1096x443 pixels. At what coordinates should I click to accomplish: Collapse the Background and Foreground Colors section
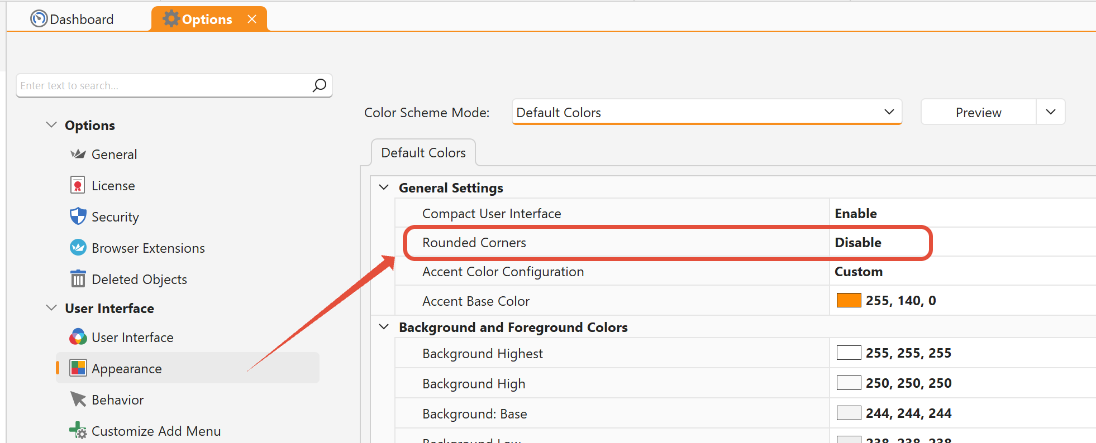point(384,327)
